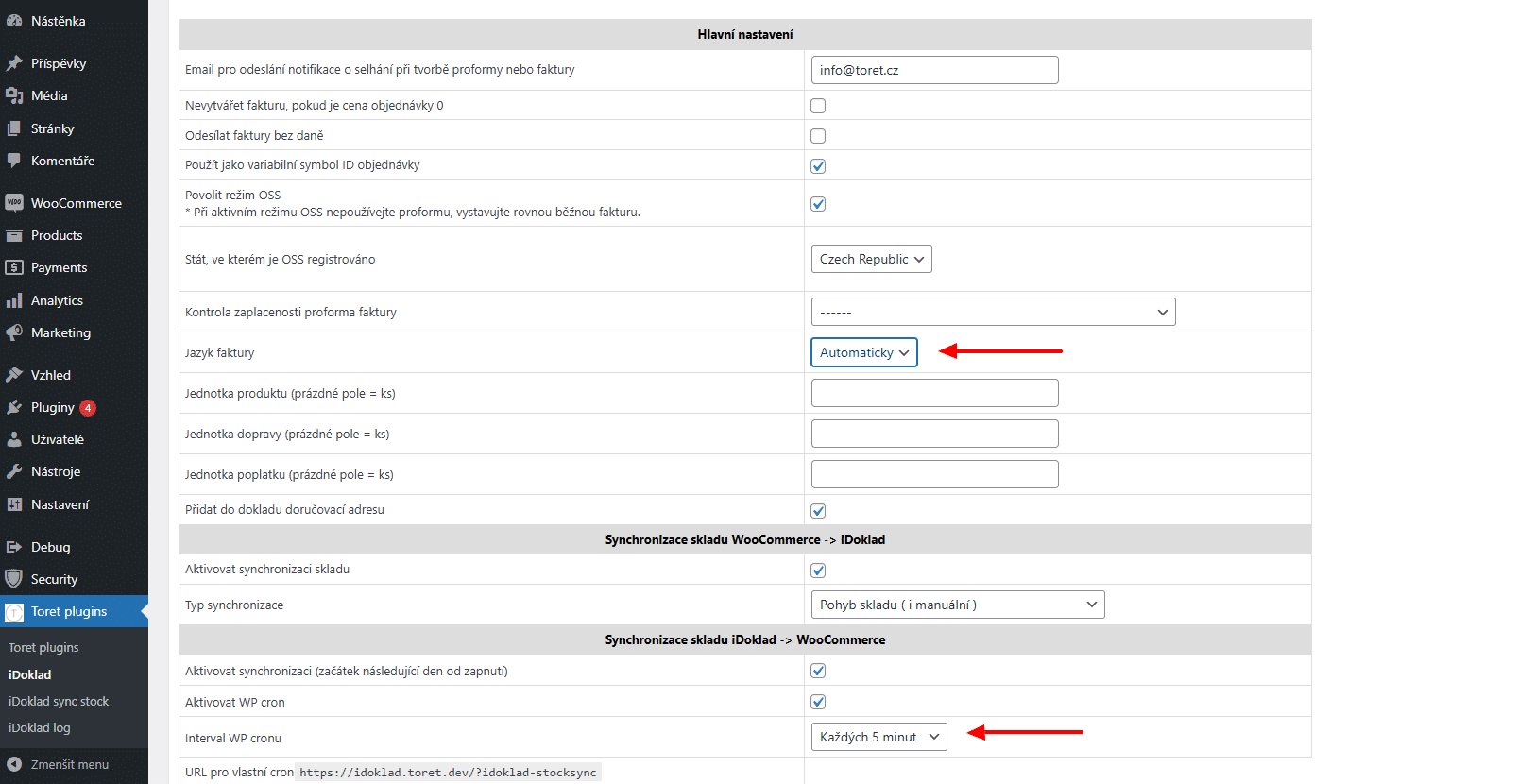Tick the 'Odesílat faktury bez daně' checkbox
1535x784 pixels.
[x=818, y=136]
